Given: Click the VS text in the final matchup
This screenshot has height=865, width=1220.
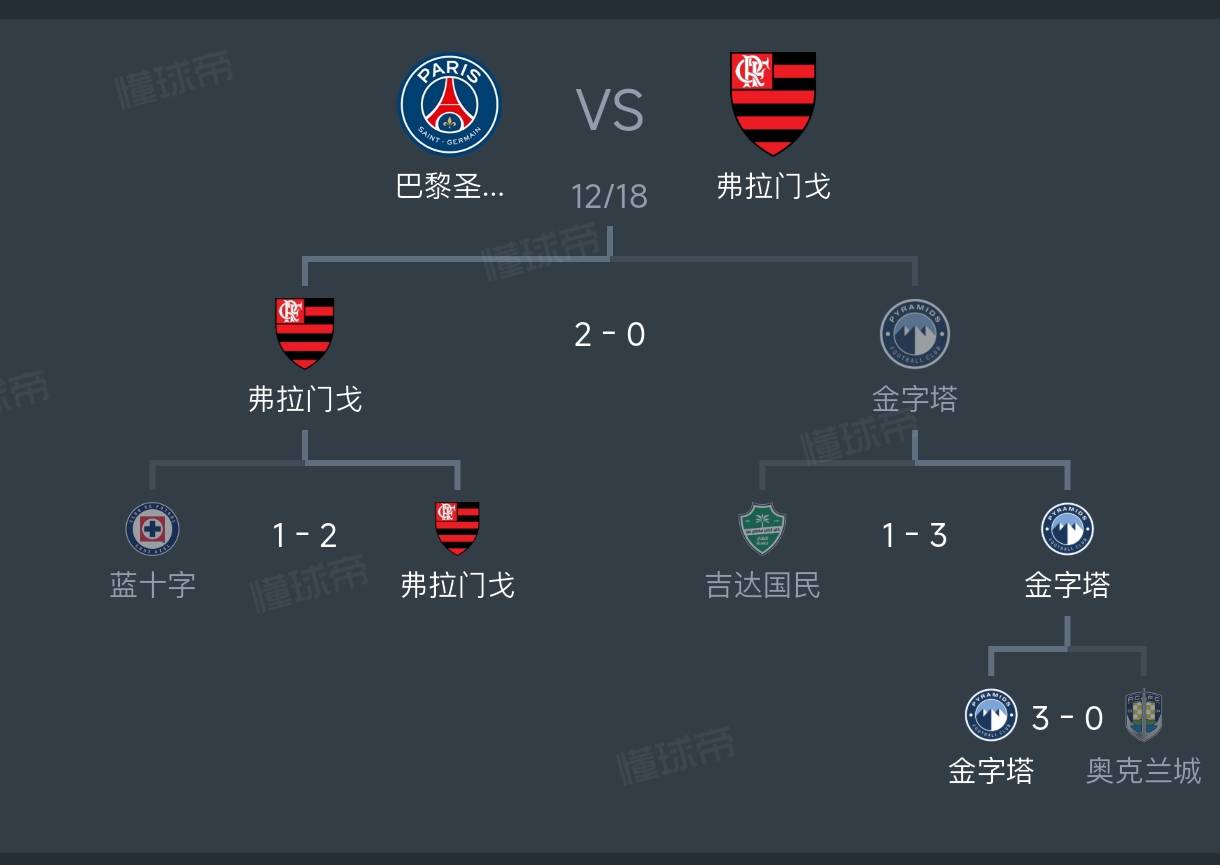Looking at the screenshot, I should 610,110.
